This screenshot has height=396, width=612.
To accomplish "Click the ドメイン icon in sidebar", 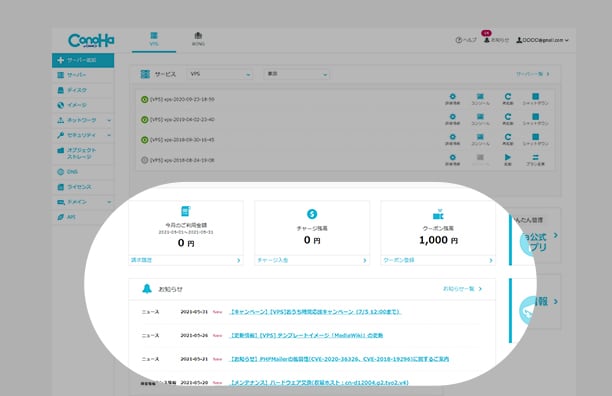I will (60, 202).
